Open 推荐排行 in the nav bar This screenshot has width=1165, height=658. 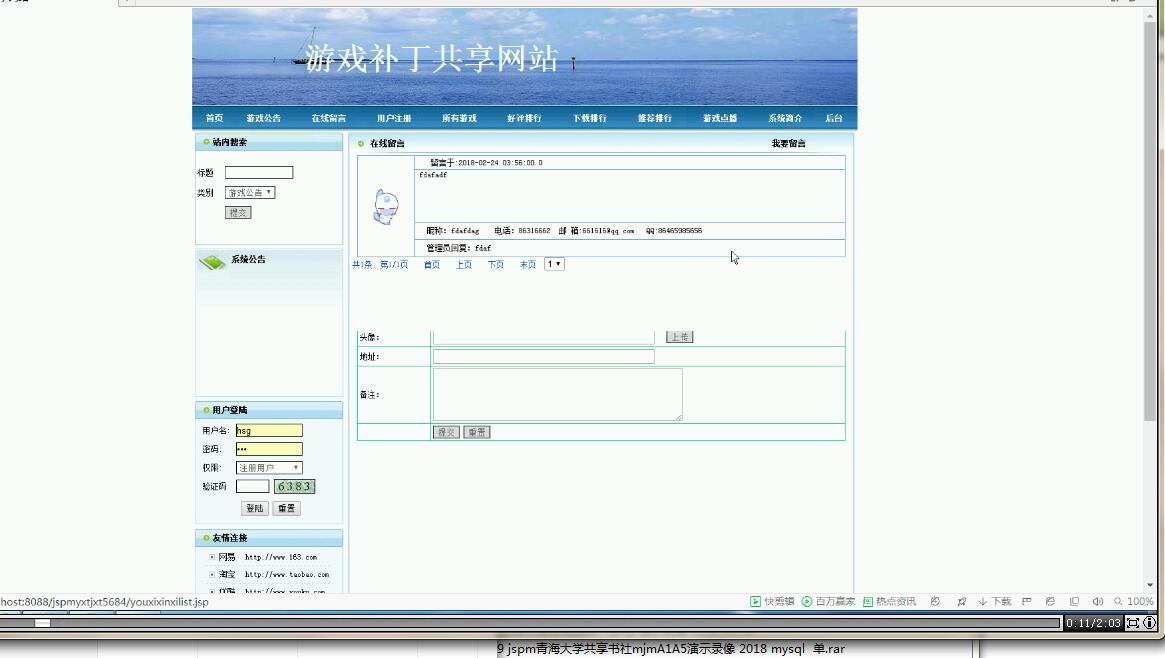655,118
